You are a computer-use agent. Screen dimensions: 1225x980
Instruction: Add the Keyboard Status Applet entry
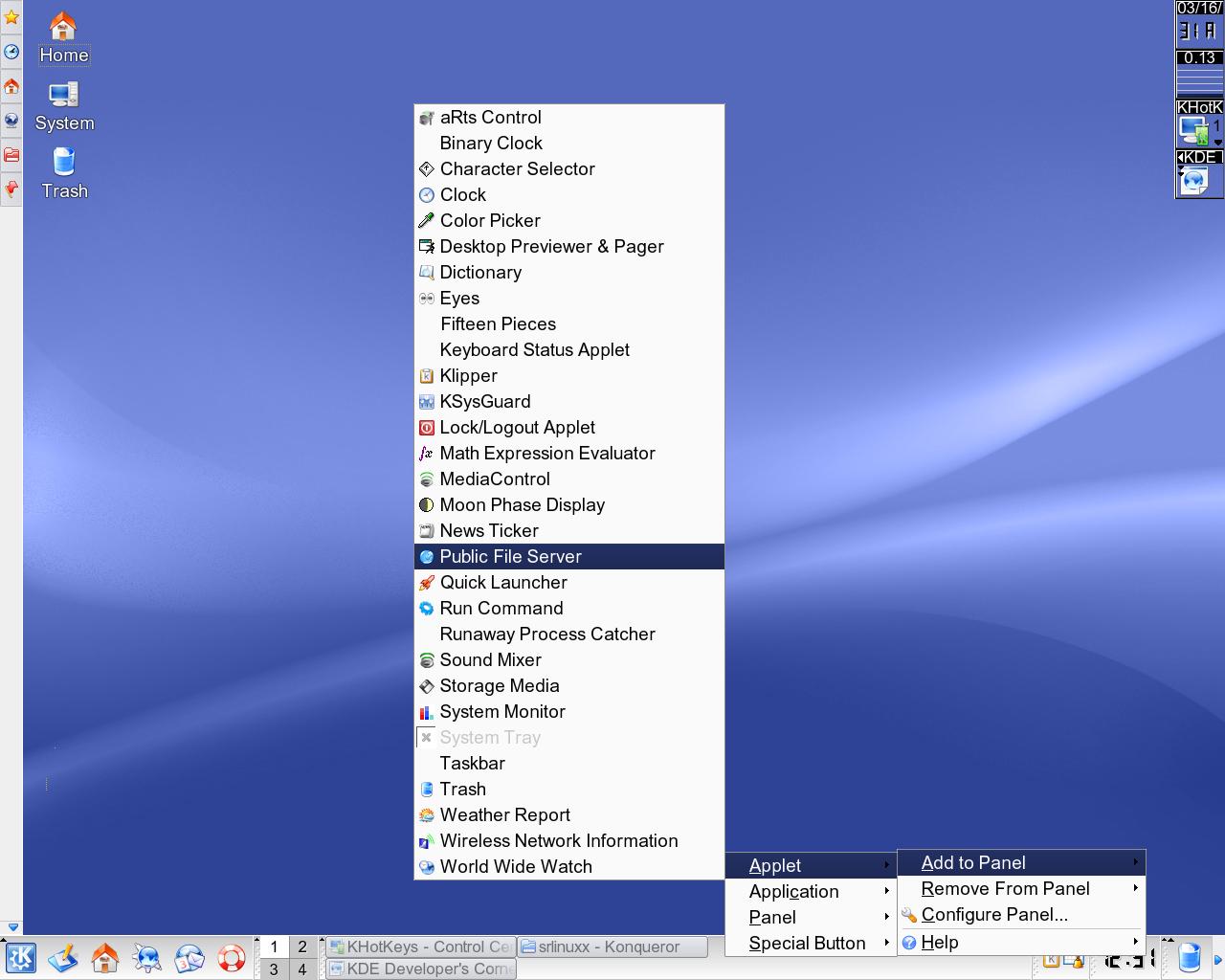569,350
